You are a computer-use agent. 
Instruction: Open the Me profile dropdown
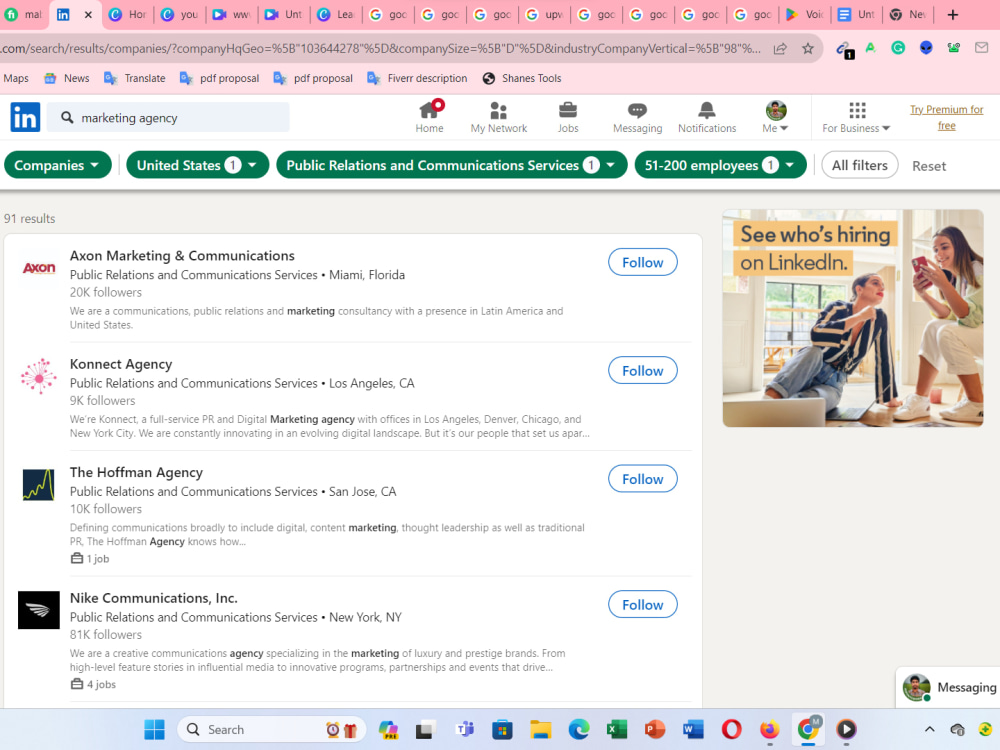(x=776, y=117)
